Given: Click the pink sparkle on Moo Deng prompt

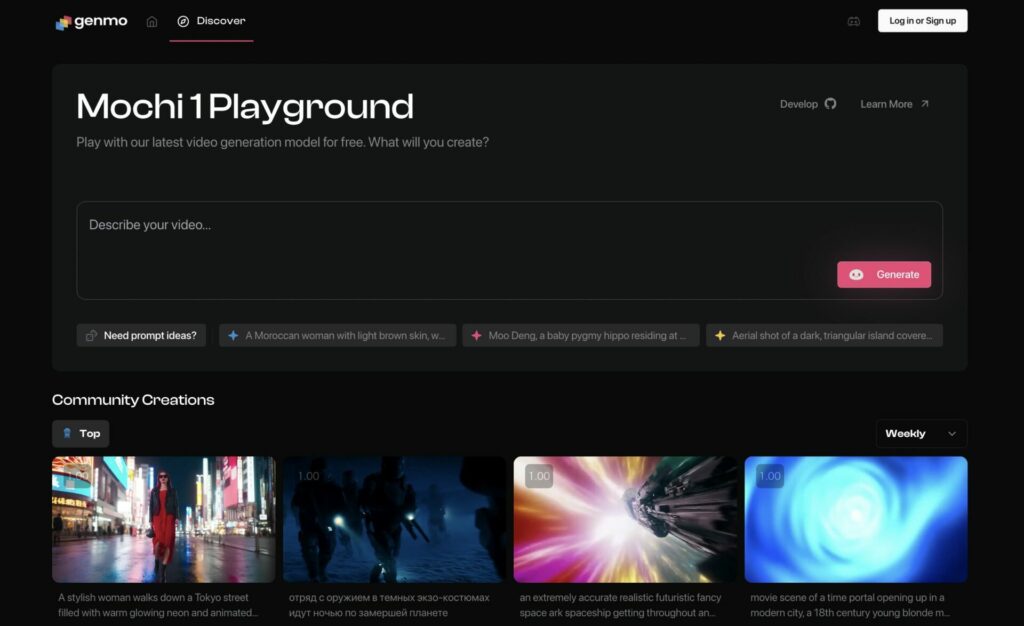Looking at the screenshot, I should 476,336.
